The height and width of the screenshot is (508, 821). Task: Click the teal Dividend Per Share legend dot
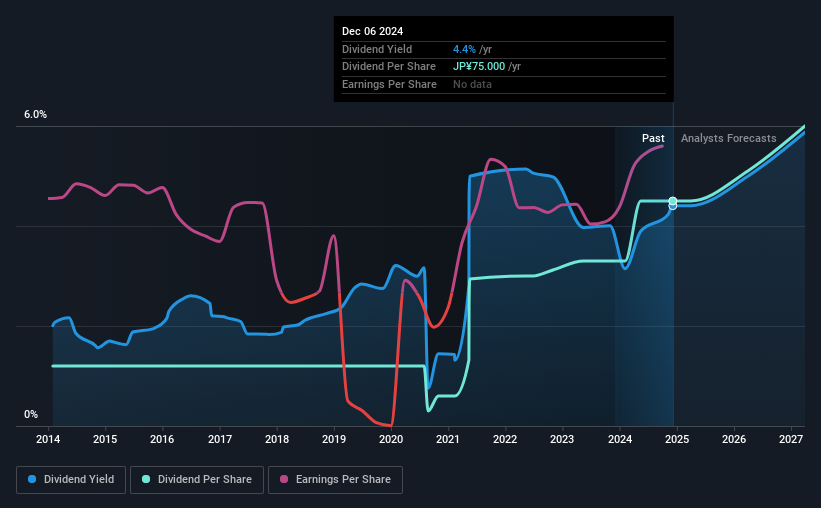(146, 479)
